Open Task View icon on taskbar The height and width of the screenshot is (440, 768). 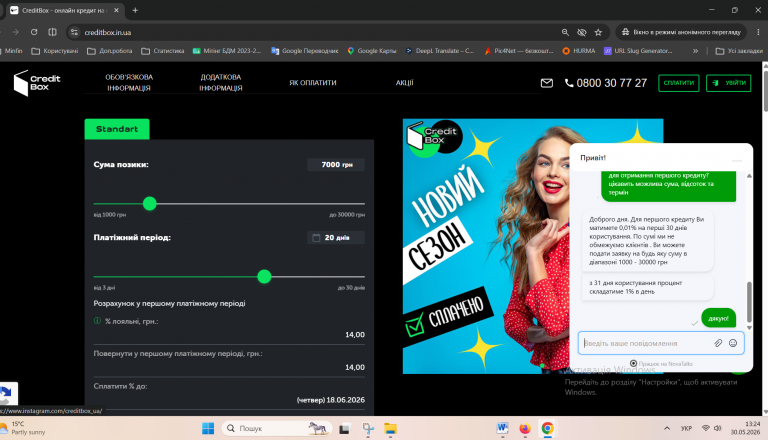[345, 429]
